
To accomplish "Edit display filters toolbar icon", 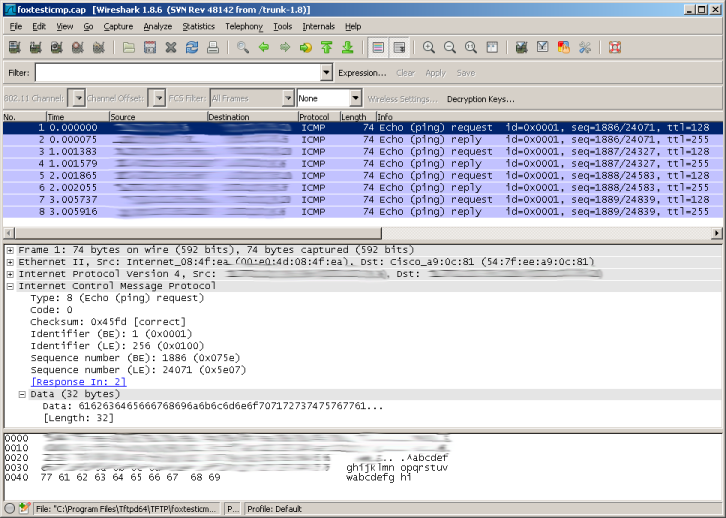I will click(543, 47).
